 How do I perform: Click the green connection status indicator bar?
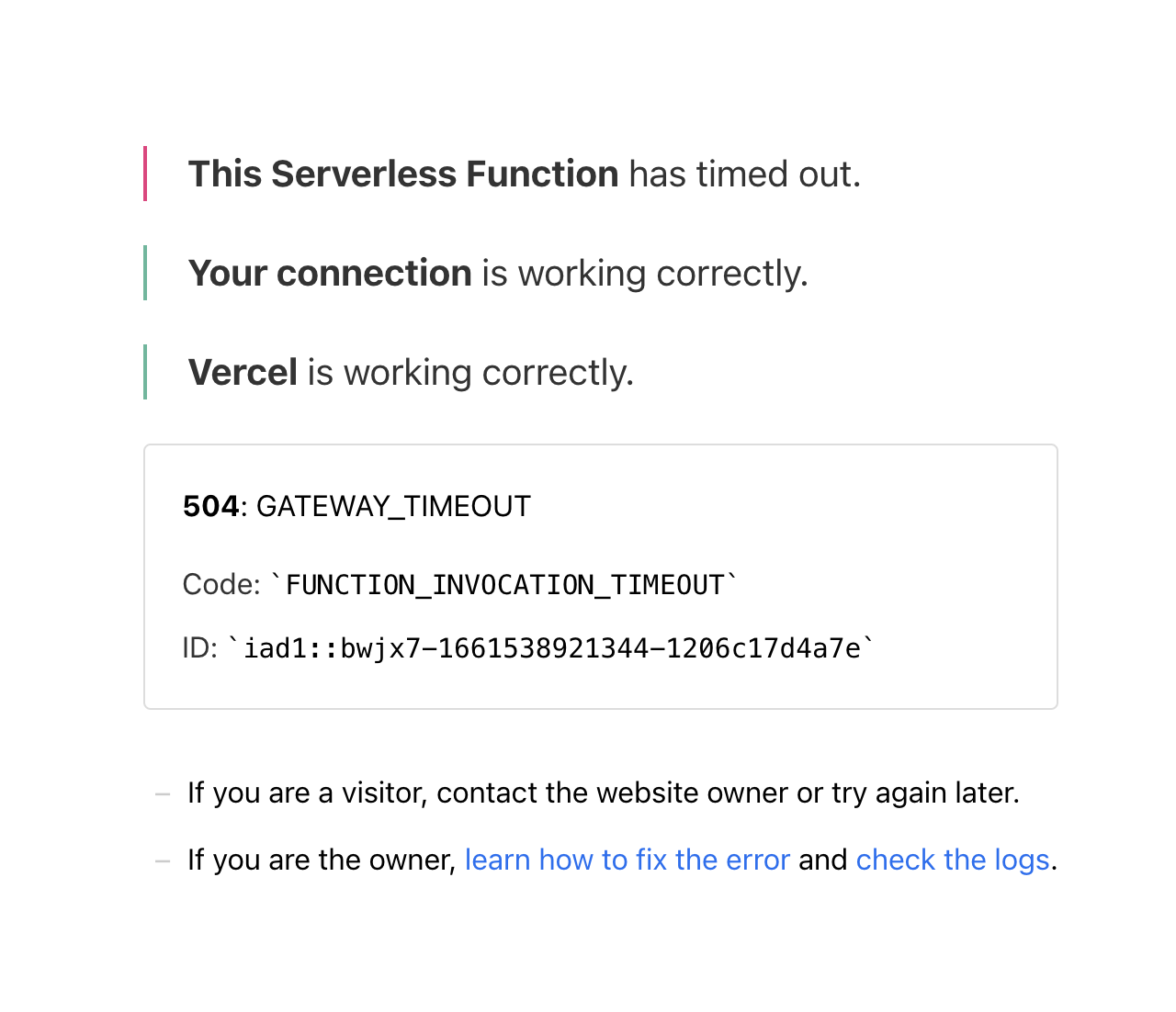click(x=146, y=273)
